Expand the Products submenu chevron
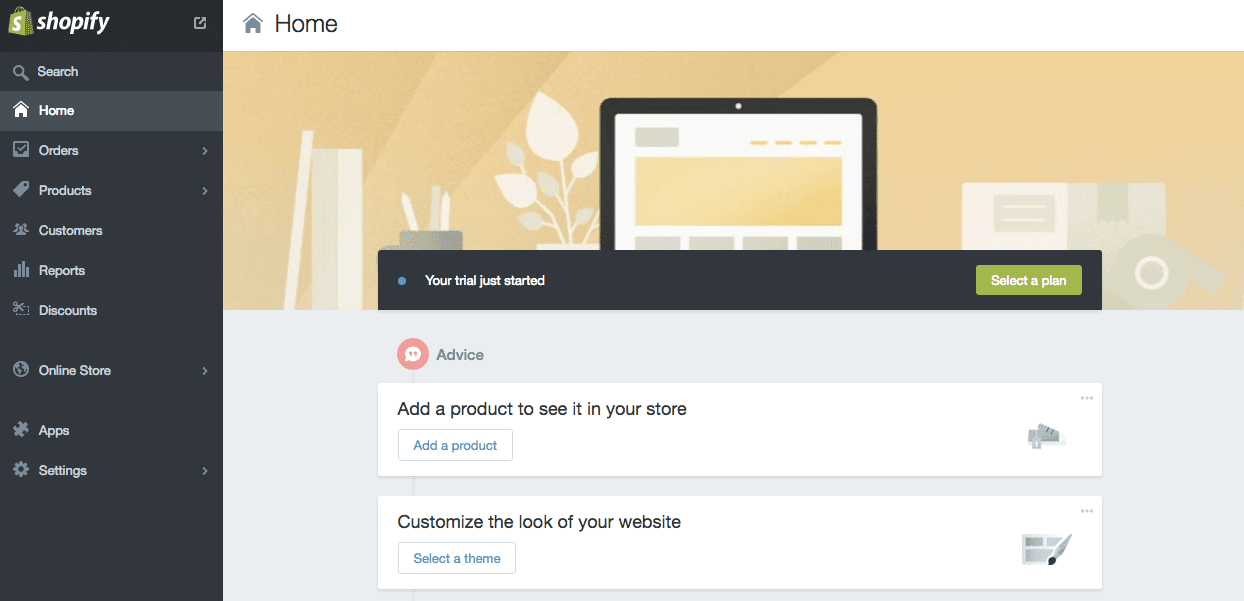This screenshot has height=601, width=1244. (205, 191)
